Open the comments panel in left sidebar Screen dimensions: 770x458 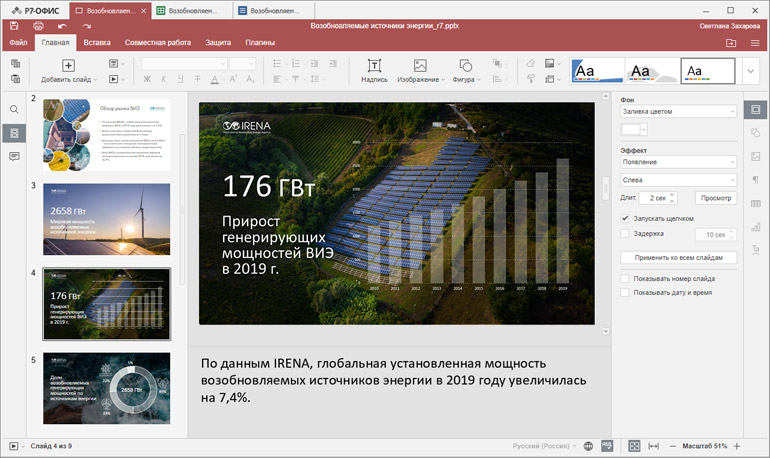click(x=14, y=157)
